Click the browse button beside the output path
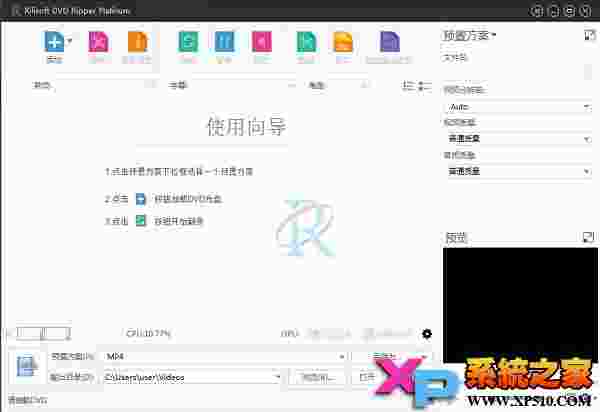Image resolution: width=600 pixels, height=412 pixels. coord(318,378)
